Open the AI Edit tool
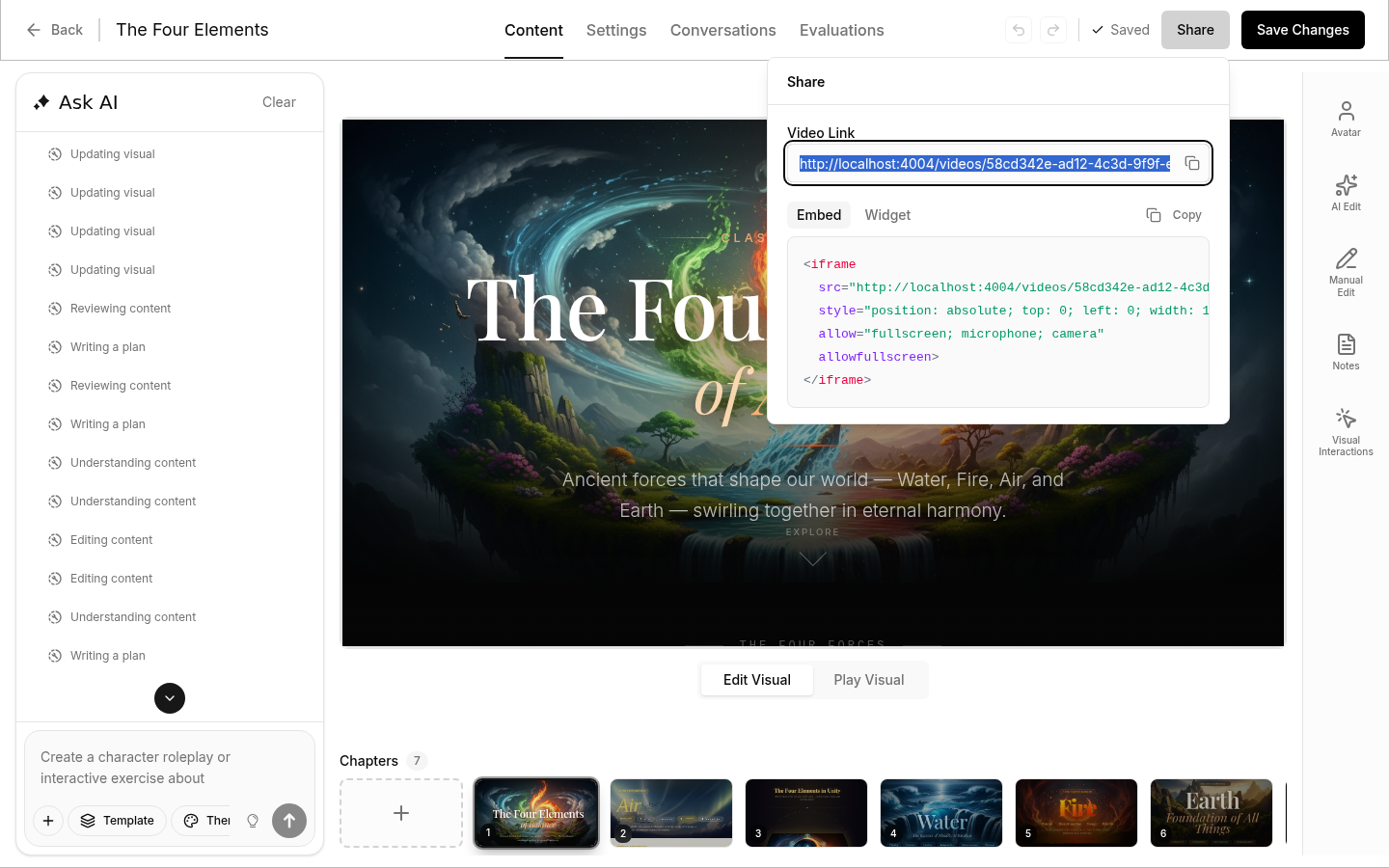The width and height of the screenshot is (1389, 868). tap(1346, 192)
